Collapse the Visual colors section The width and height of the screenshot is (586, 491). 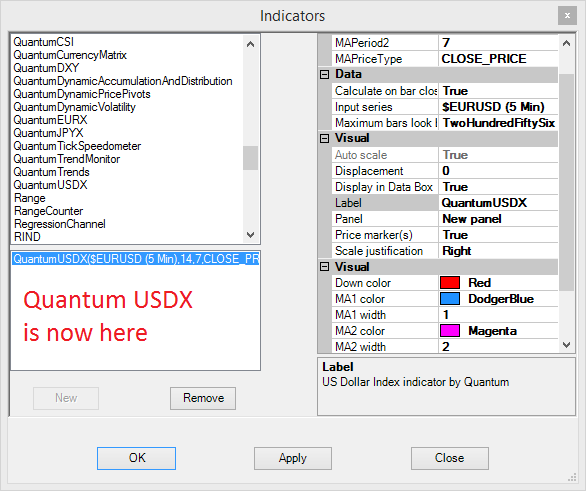pos(324,267)
